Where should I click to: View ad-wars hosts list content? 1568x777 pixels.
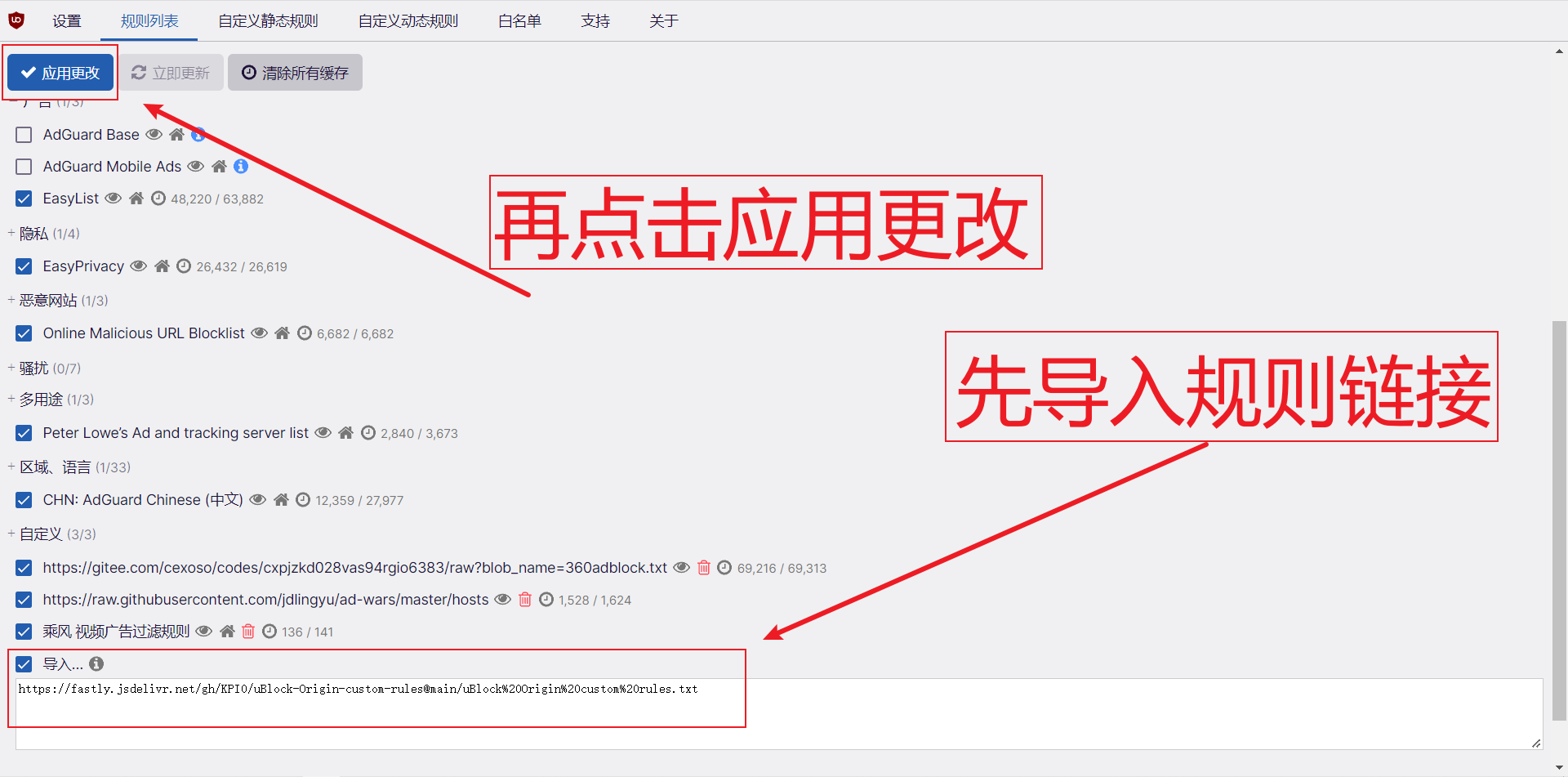[x=503, y=600]
